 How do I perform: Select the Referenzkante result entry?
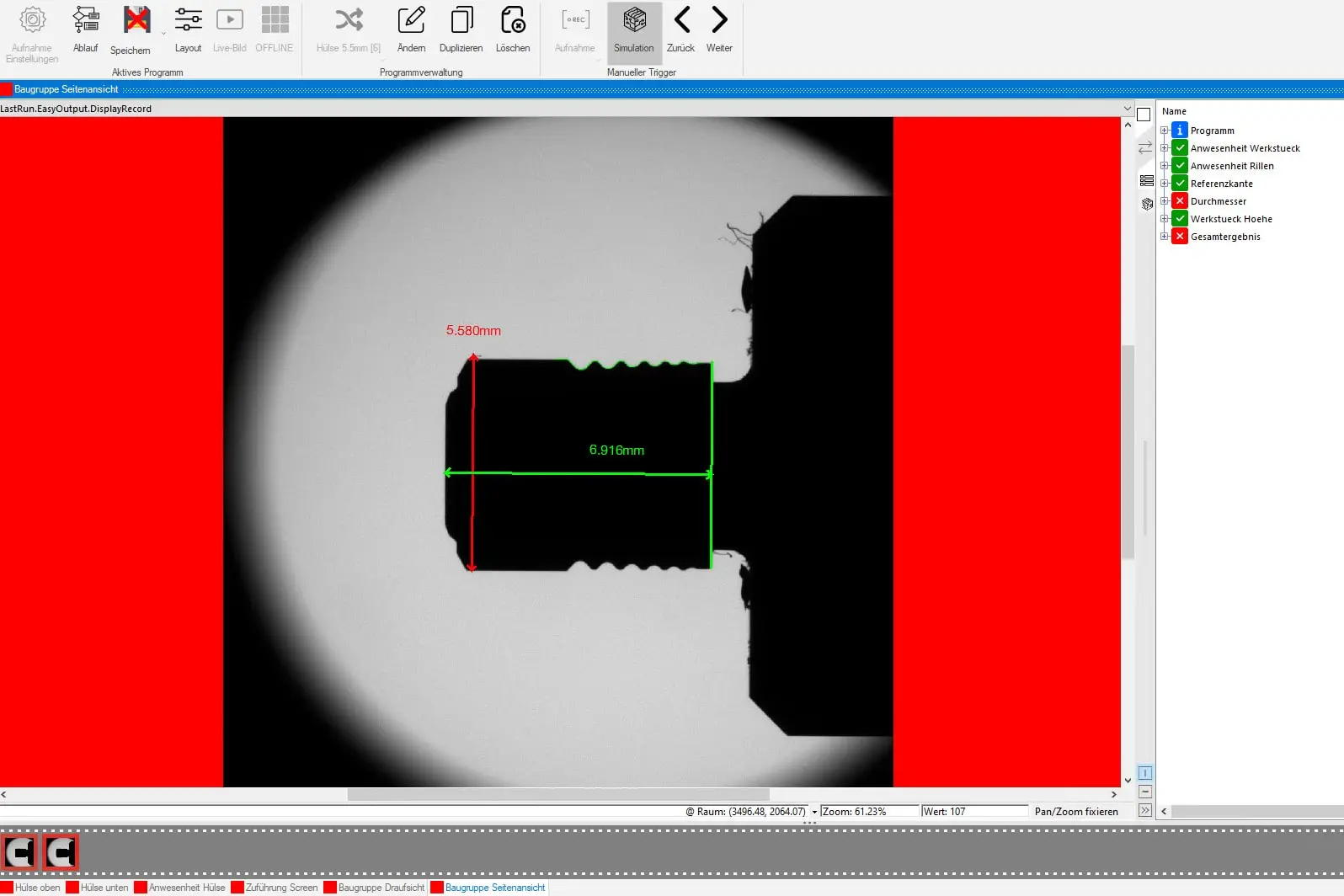pos(1221,184)
